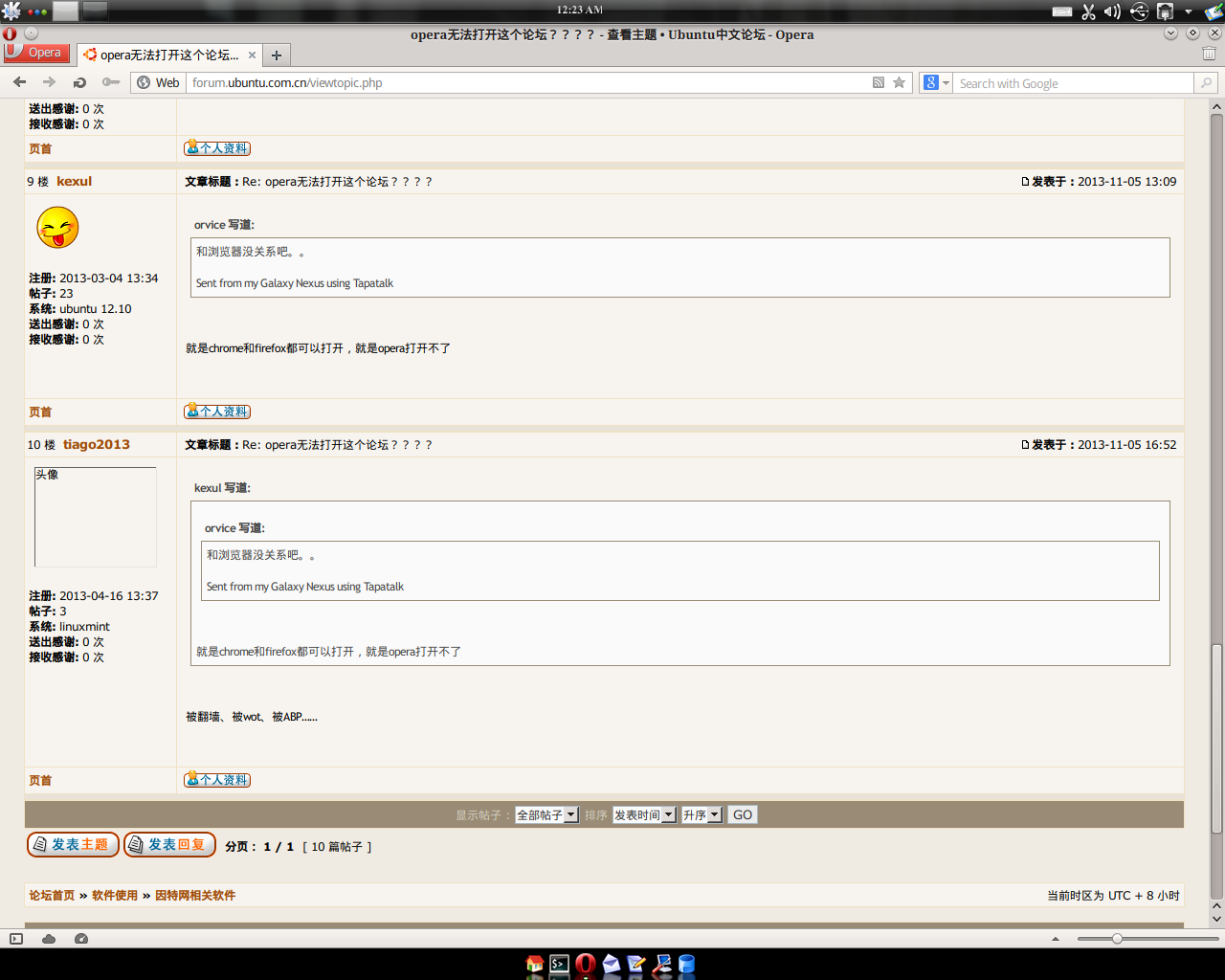Viewport: 1225px width, 980px height.
Task: Open the 全部帖子 display dropdown
Action: pyautogui.click(x=546, y=814)
